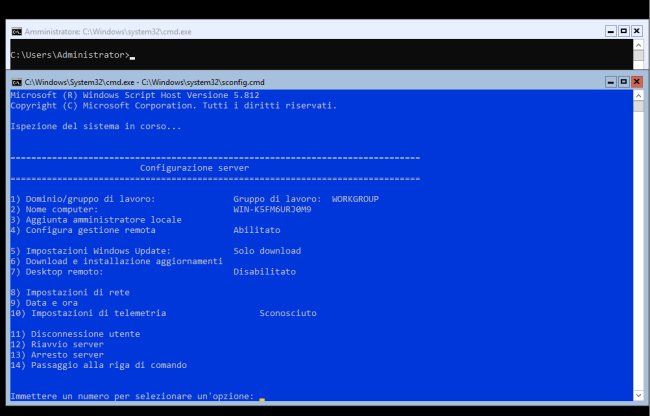Click the 'Abilitato' status value
This screenshot has height=416, width=650.
(x=257, y=230)
